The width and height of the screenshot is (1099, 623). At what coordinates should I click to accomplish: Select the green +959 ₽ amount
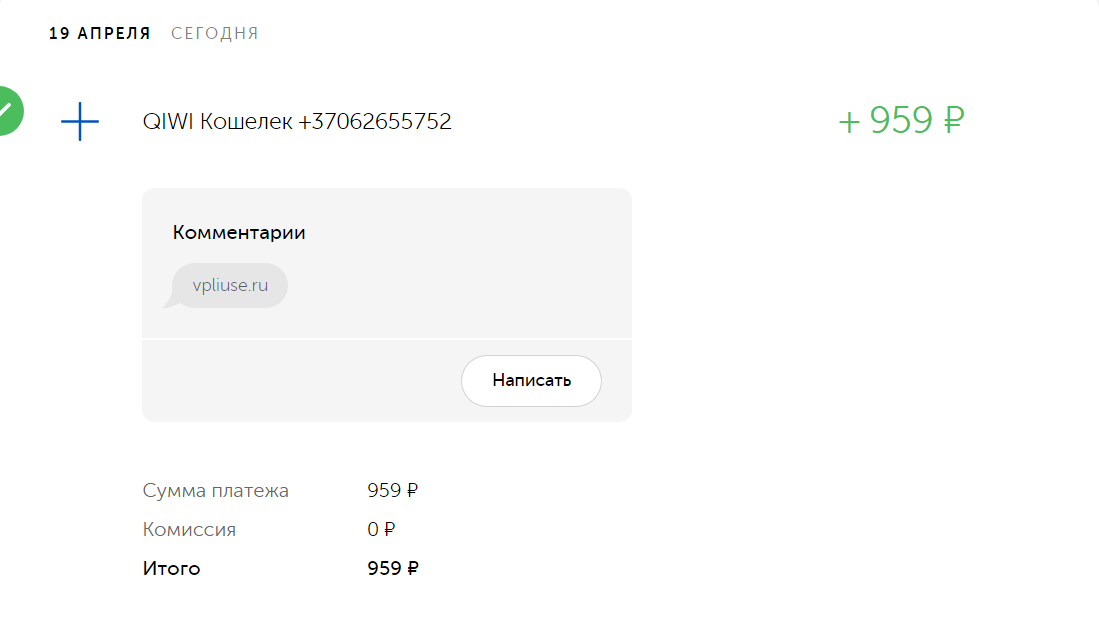[901, 120]
